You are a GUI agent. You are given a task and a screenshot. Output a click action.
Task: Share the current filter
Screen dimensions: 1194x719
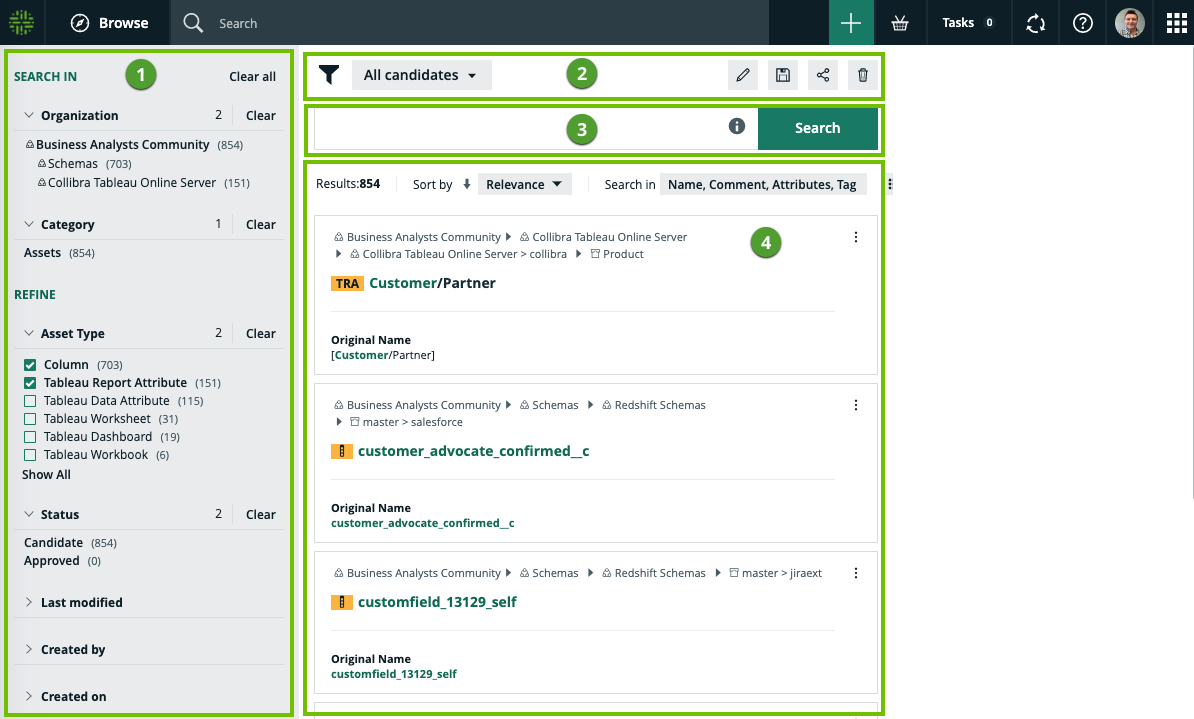(x=823, y=75)
